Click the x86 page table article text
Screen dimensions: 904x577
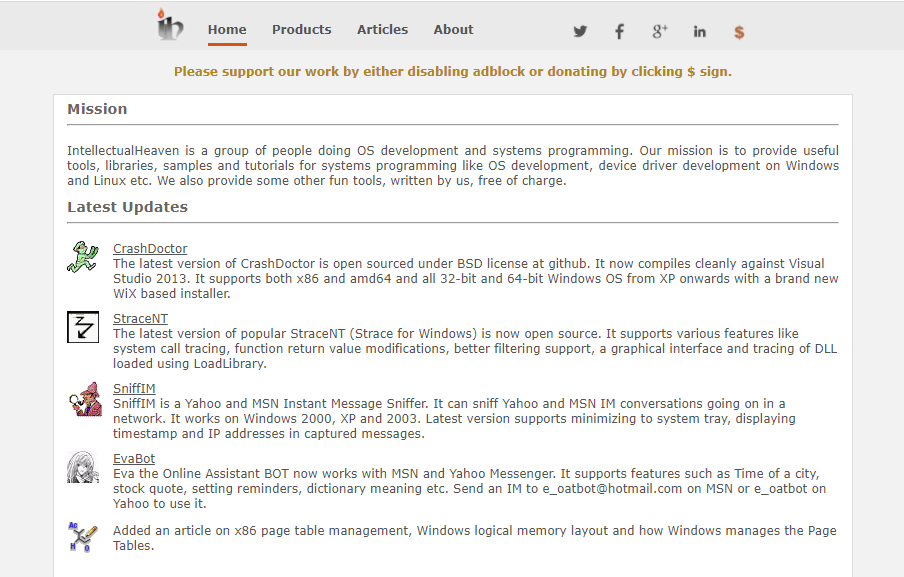(474, 538)
